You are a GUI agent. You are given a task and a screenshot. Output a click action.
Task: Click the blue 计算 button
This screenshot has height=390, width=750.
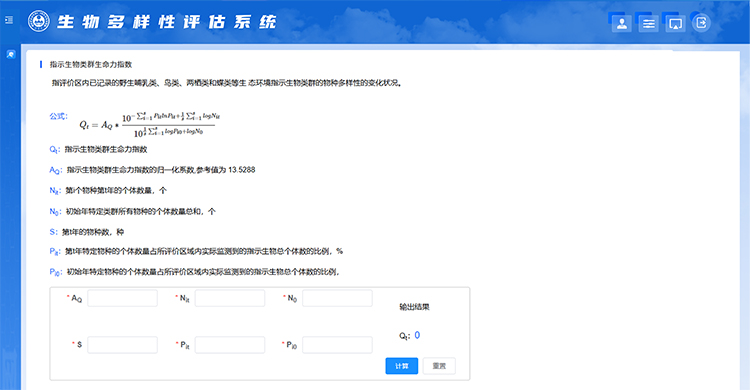tap(402, 366)
